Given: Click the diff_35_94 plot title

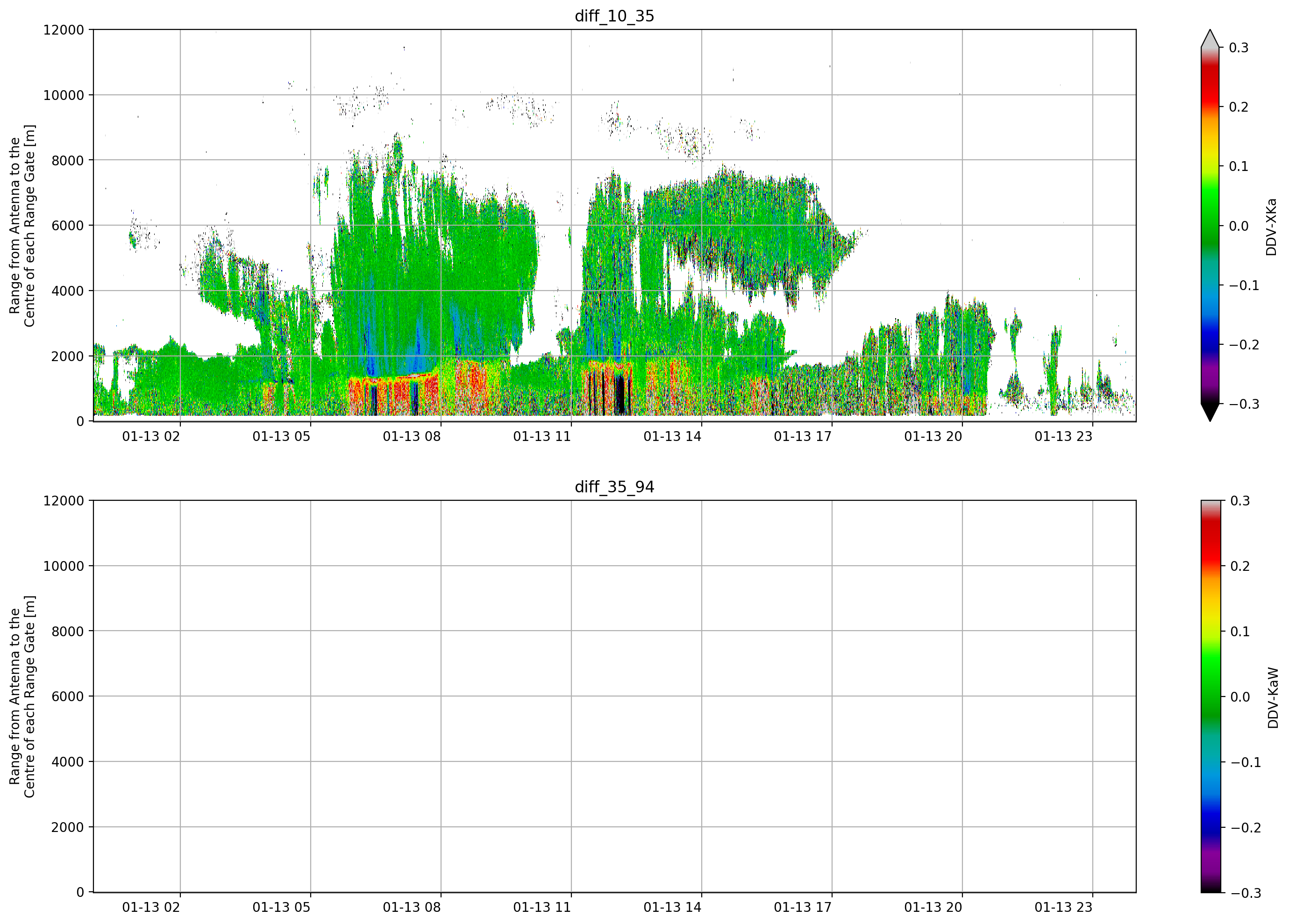Looking at the screenshot, I should (614, 487).
